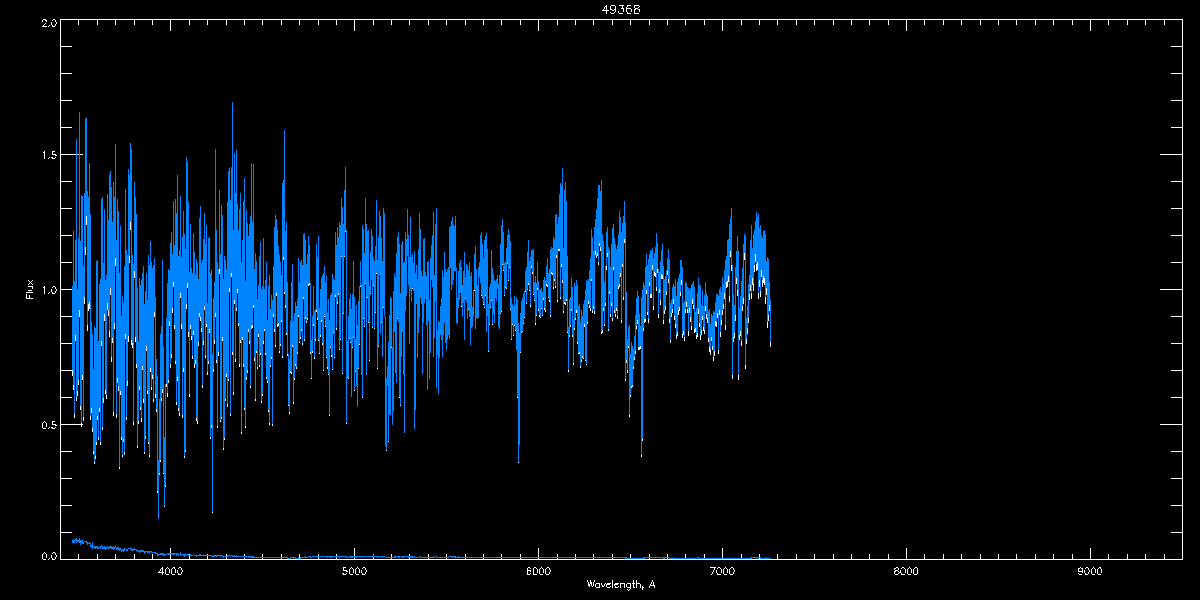The width and height of the screenshot is (1200, 600).
Task: Click y-axis tick label 0.5
Action: 47,424
